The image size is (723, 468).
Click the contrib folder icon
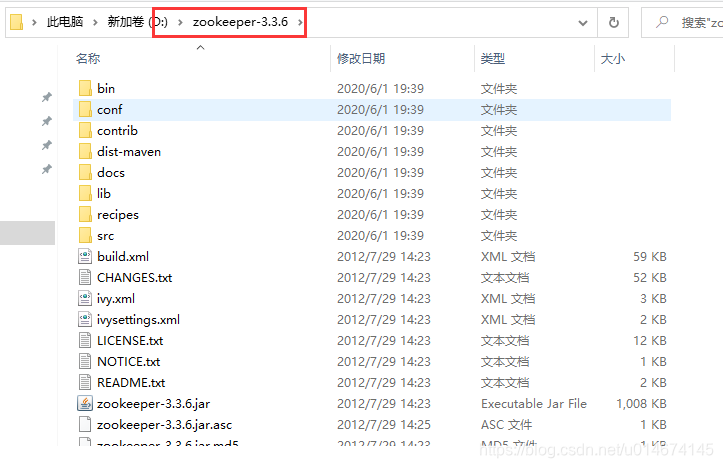point(85,130)
